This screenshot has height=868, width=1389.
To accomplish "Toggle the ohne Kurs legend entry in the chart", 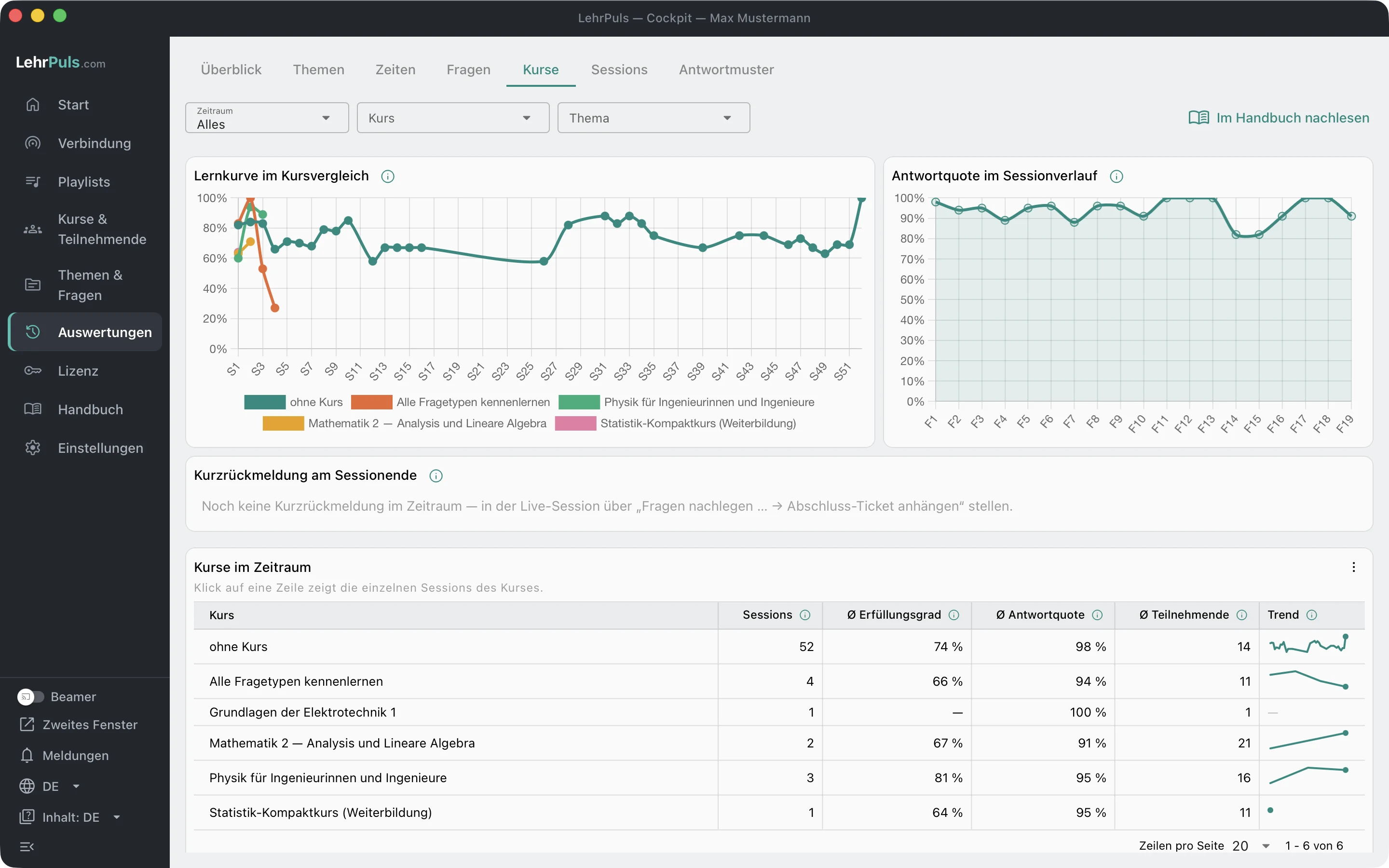I will [x=293, y=402].
